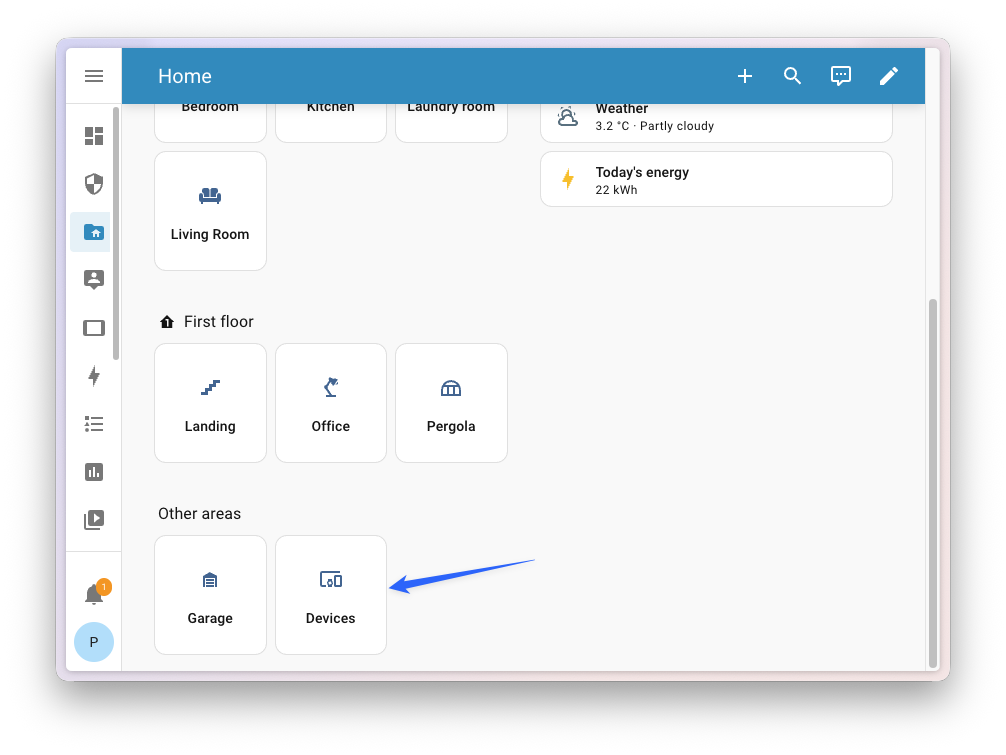Image resolution: width=1006 pixels, height=755 pixels.
Task: Click the notifications bell with badge
Action: (93, 592)
